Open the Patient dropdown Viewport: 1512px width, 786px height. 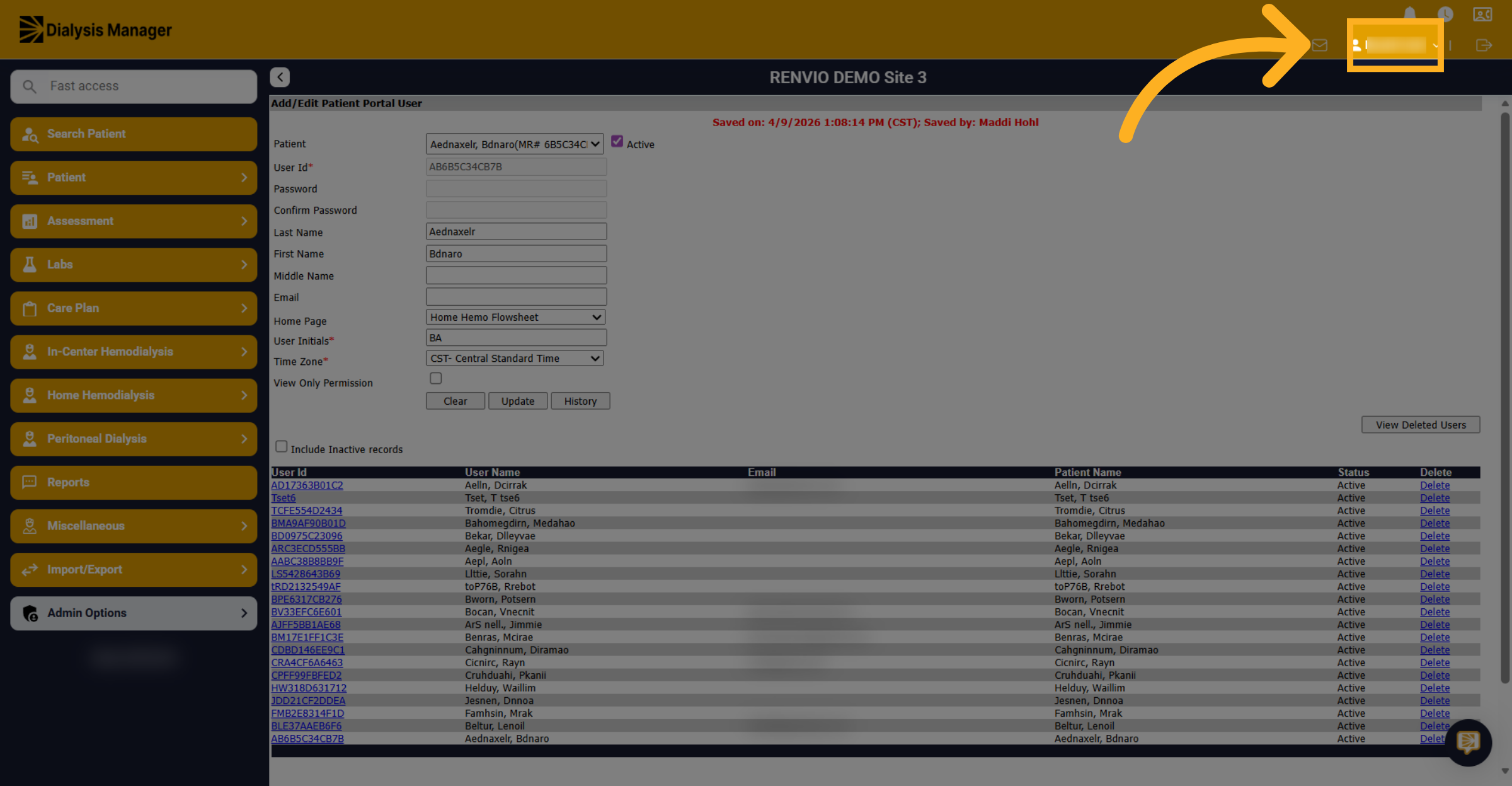coord(515,144)
